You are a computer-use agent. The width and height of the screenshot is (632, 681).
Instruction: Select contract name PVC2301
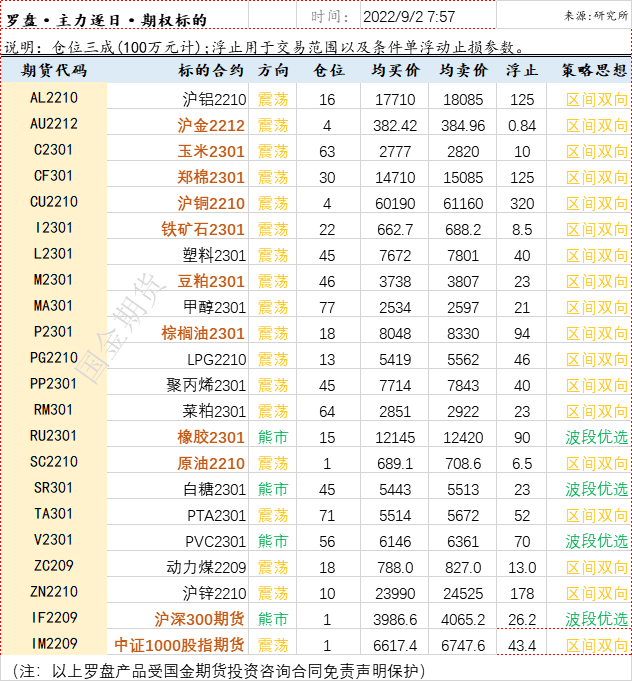216,542
